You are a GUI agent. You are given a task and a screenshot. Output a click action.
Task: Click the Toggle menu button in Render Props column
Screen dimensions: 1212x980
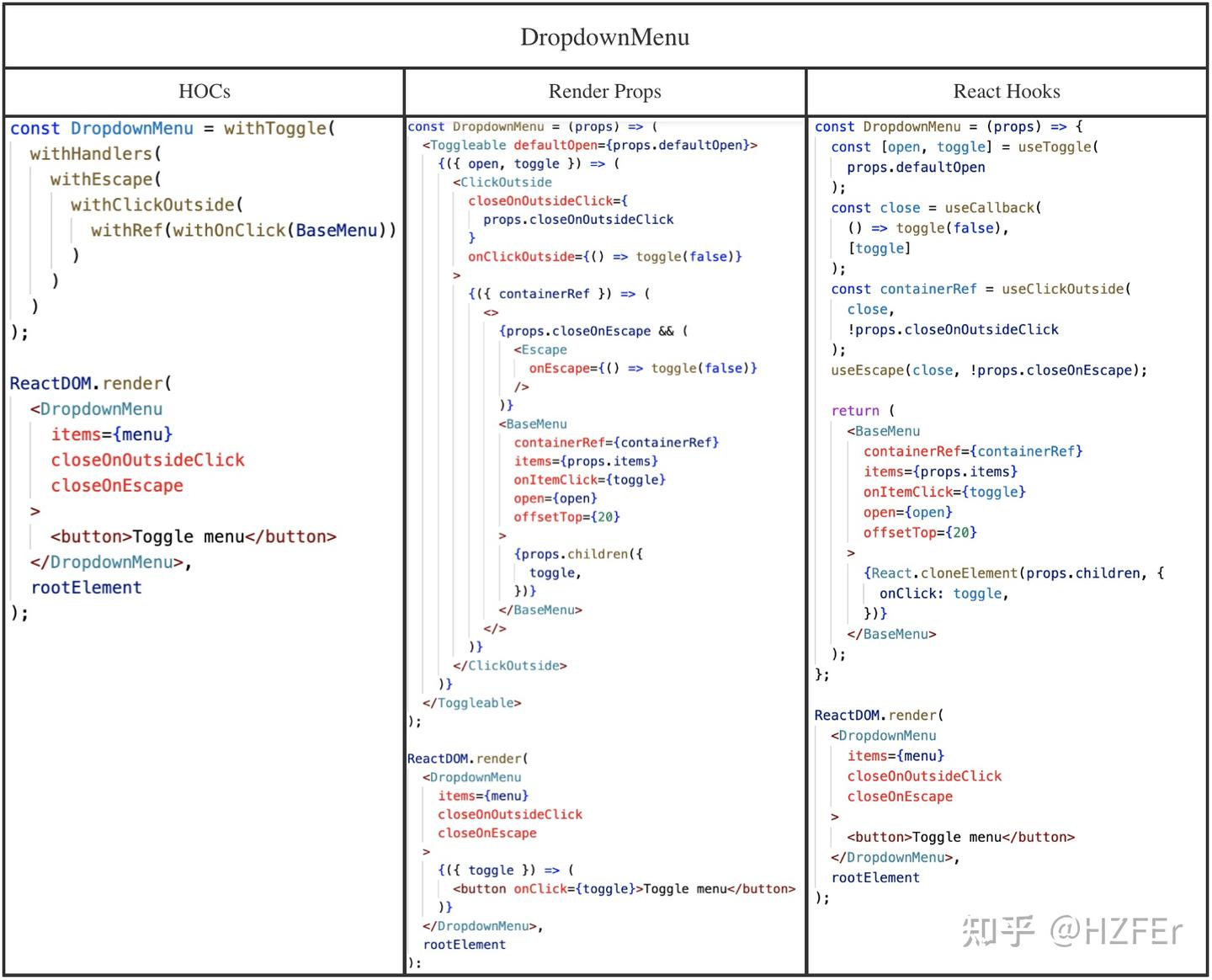pyautogui.click(x=683, y=888)
